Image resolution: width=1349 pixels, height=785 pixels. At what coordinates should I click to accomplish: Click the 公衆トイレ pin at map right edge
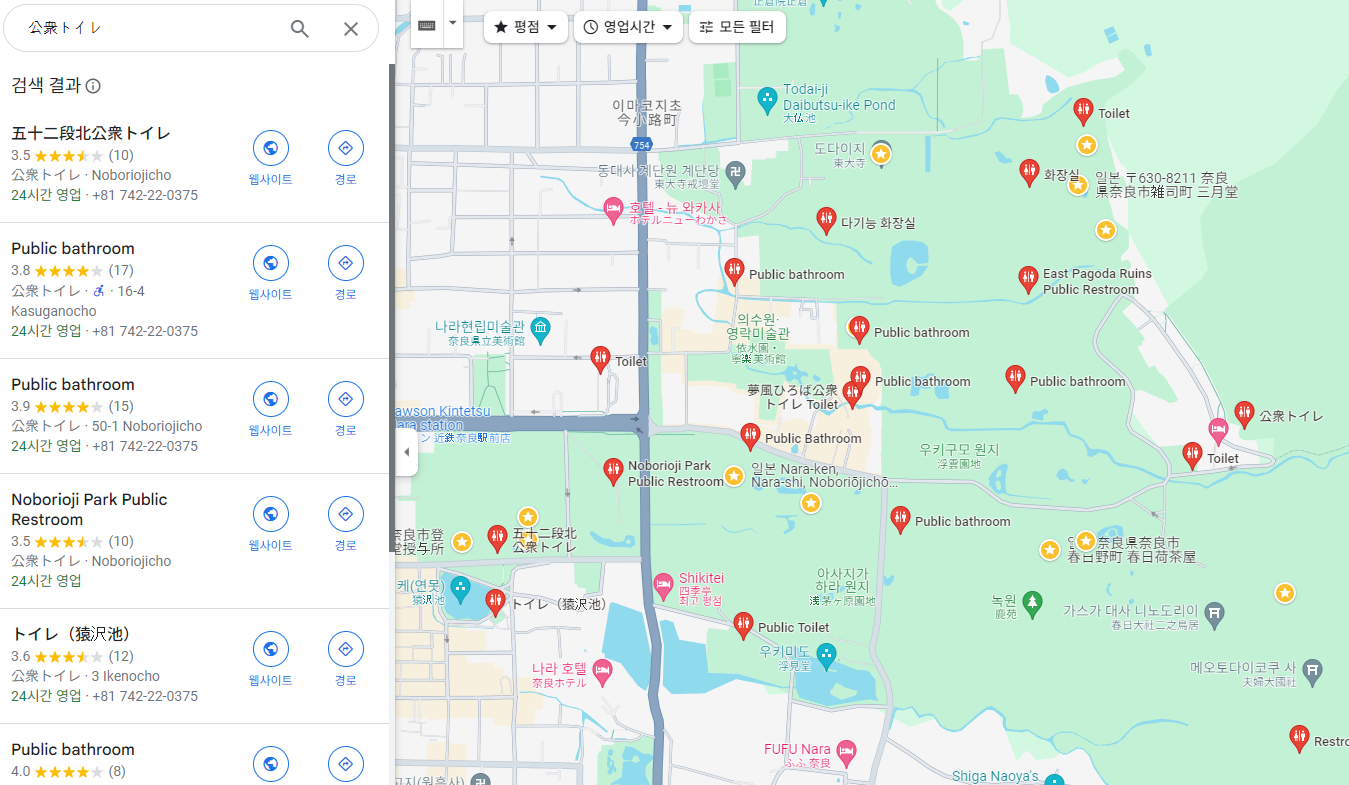(x=1244, y=413)
